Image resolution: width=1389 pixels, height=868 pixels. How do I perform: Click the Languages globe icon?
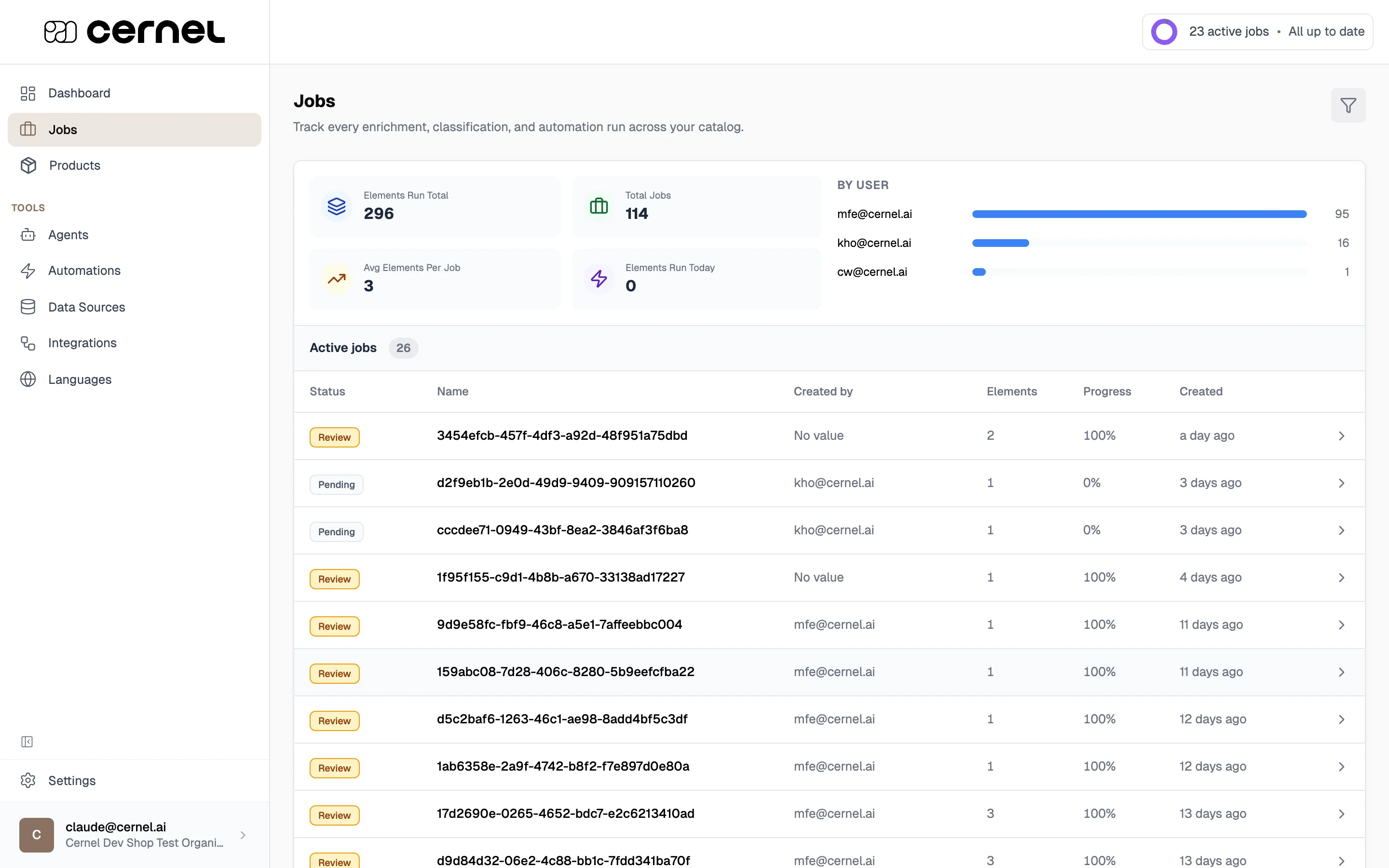pos(27,379)
